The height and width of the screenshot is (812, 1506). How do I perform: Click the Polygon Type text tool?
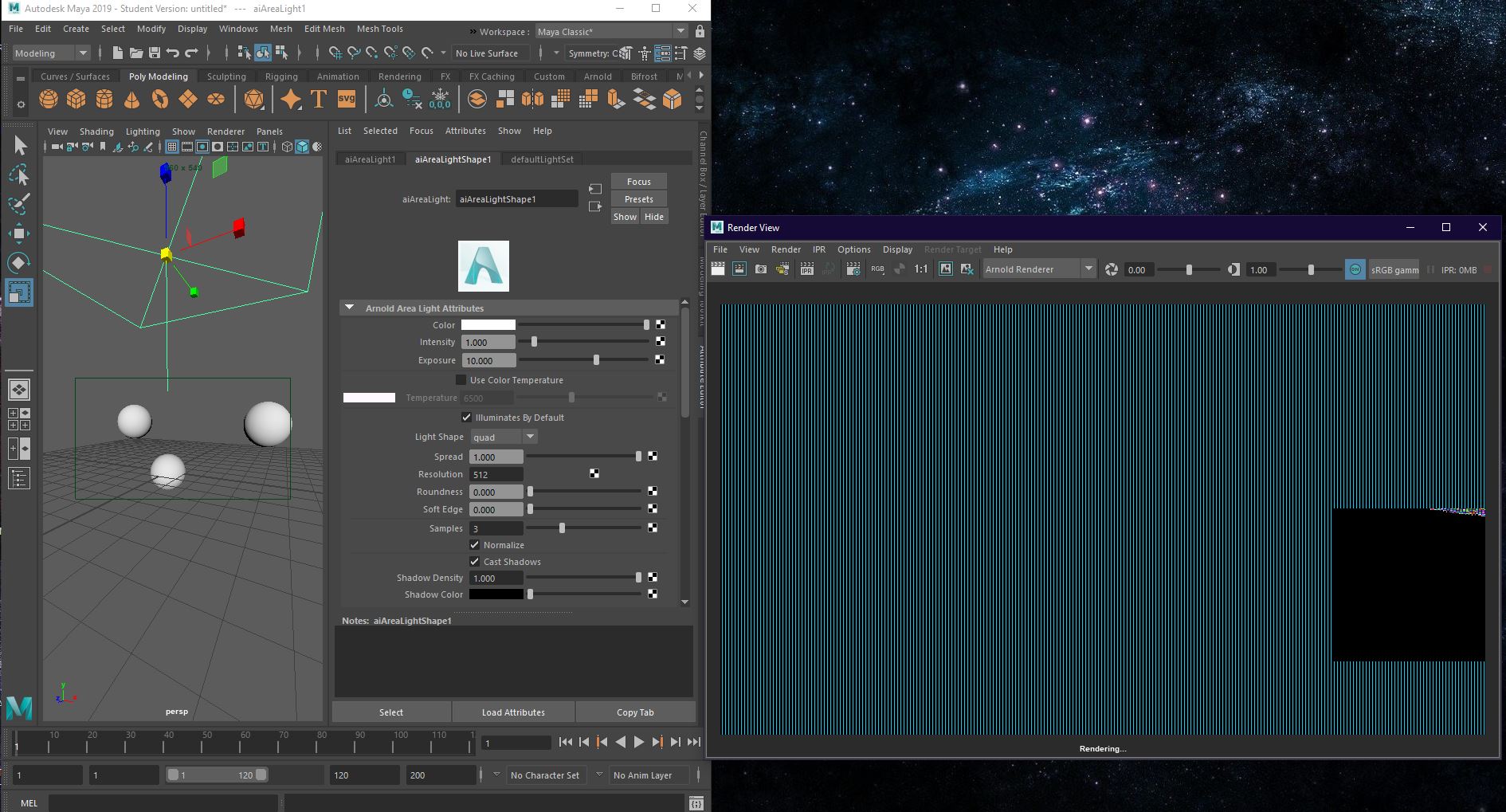point(319,99)
